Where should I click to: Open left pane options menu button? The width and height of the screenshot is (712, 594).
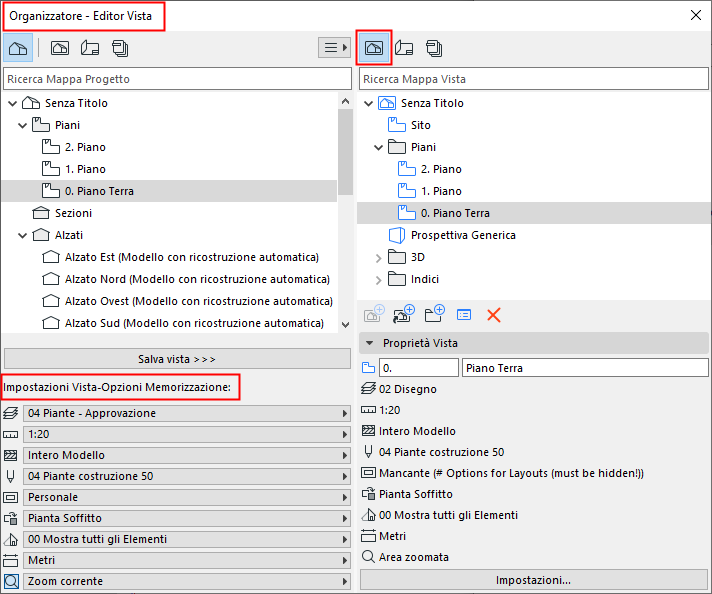coord(335,48)
